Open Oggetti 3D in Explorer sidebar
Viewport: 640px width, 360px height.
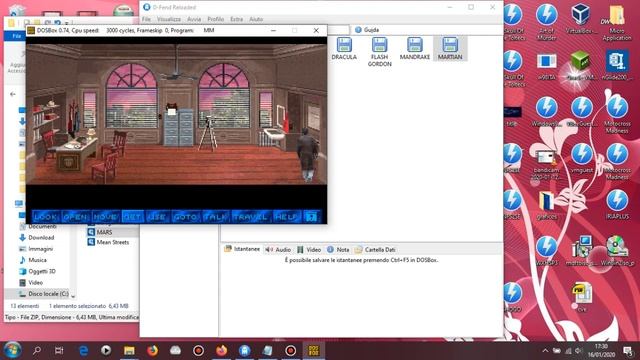click(x=37, y=271)
